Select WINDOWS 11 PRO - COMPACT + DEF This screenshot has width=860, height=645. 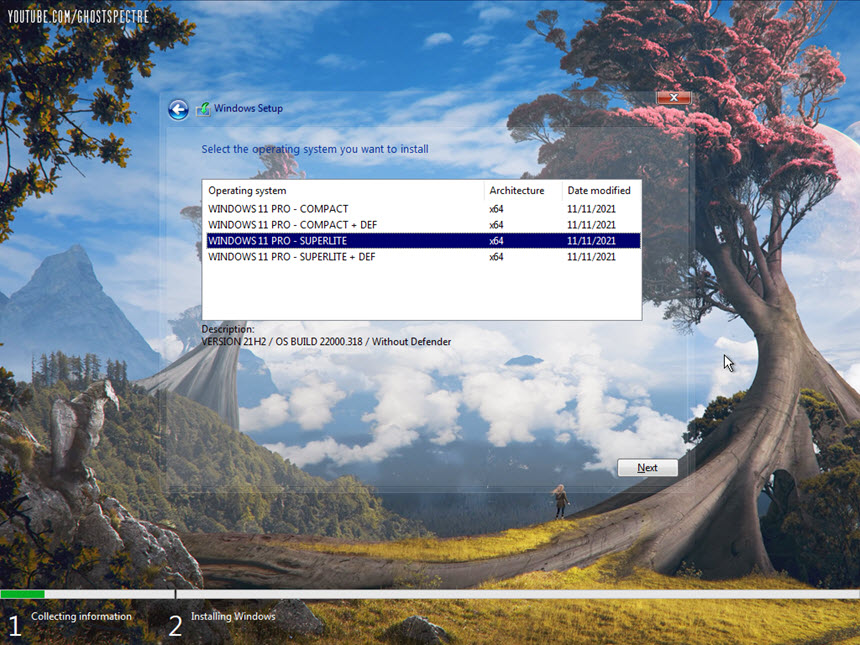click(423, 225)
